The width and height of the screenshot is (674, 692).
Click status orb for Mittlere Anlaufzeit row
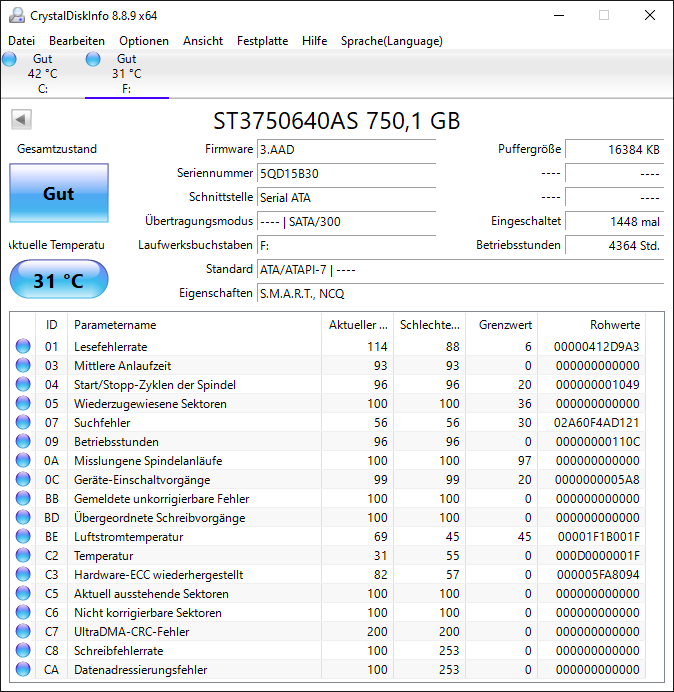click(x=23, y=365)
